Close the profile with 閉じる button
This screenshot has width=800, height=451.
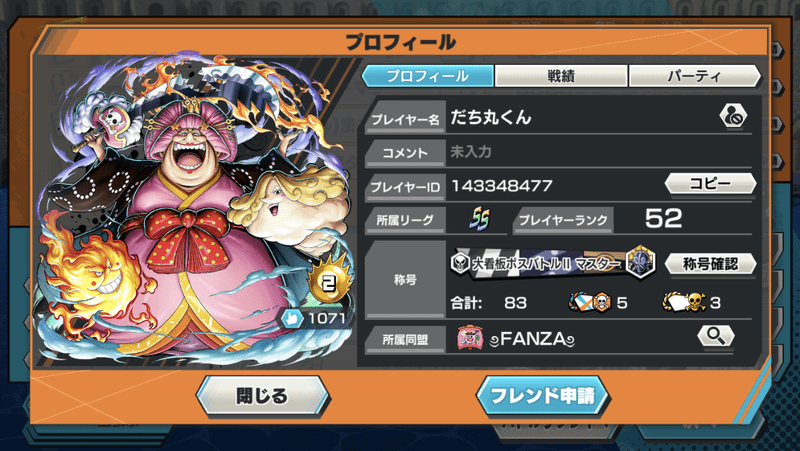point(262,395)
